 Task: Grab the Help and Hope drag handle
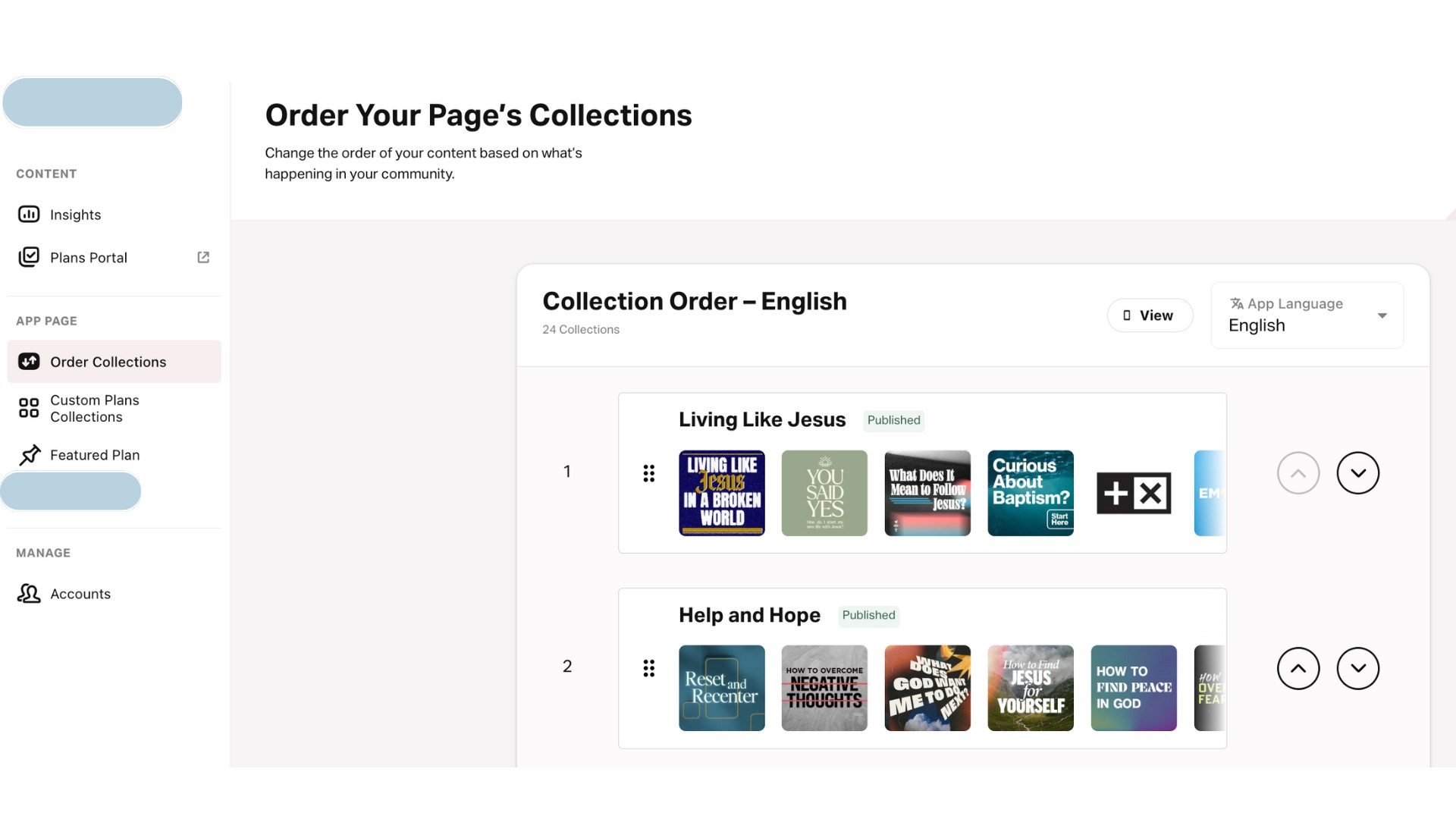point(648,668)
